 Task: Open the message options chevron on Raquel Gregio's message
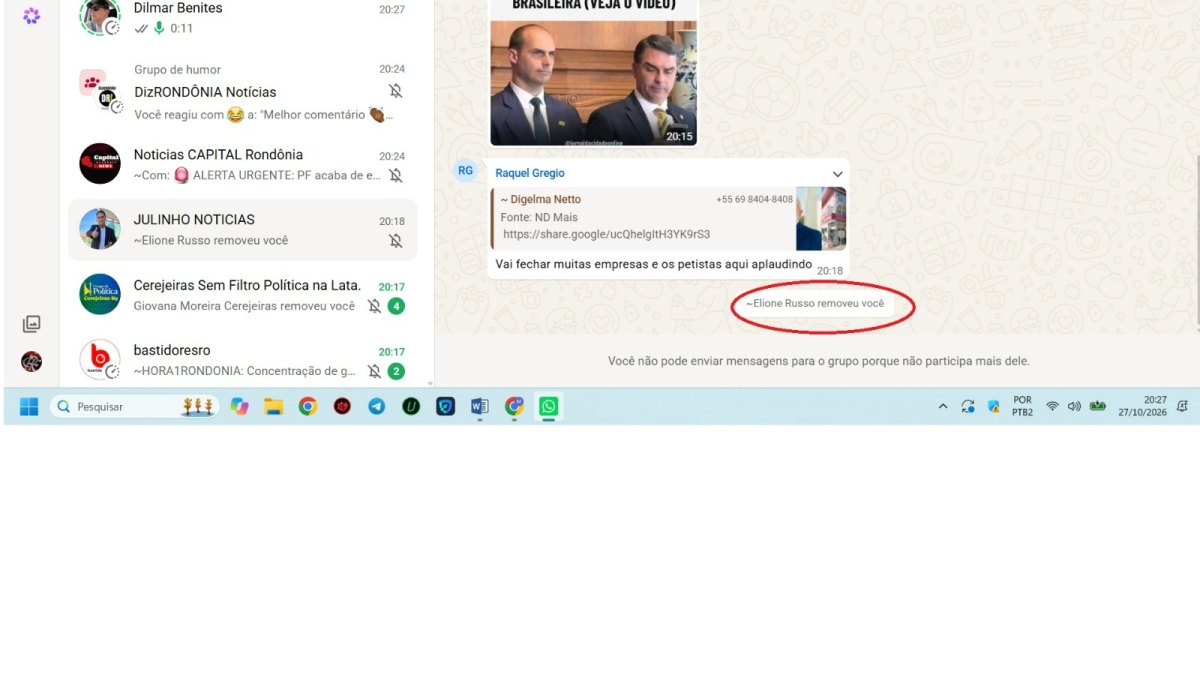click(838, 173)
